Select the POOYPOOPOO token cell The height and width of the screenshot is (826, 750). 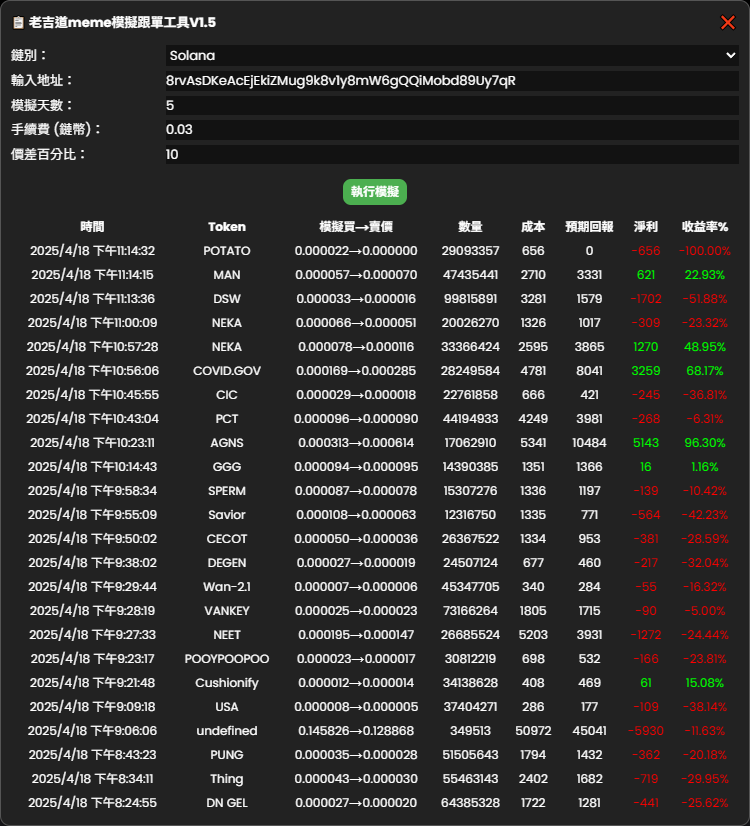coord(227,659)
